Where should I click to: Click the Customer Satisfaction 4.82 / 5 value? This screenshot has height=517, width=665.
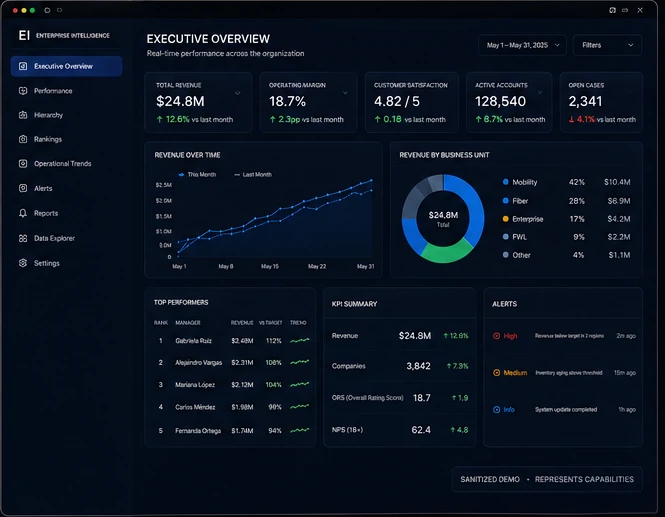(397, 101)
